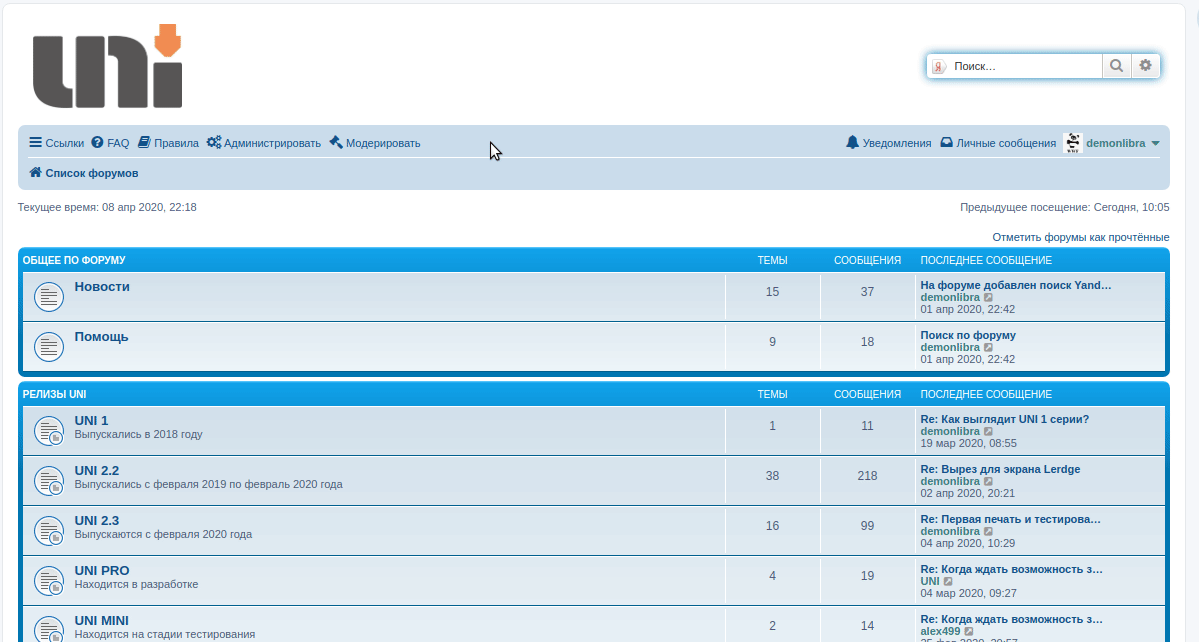Click into the Поиск search field
This screenshot has height=642, width=1199.
click(1025, 66)
